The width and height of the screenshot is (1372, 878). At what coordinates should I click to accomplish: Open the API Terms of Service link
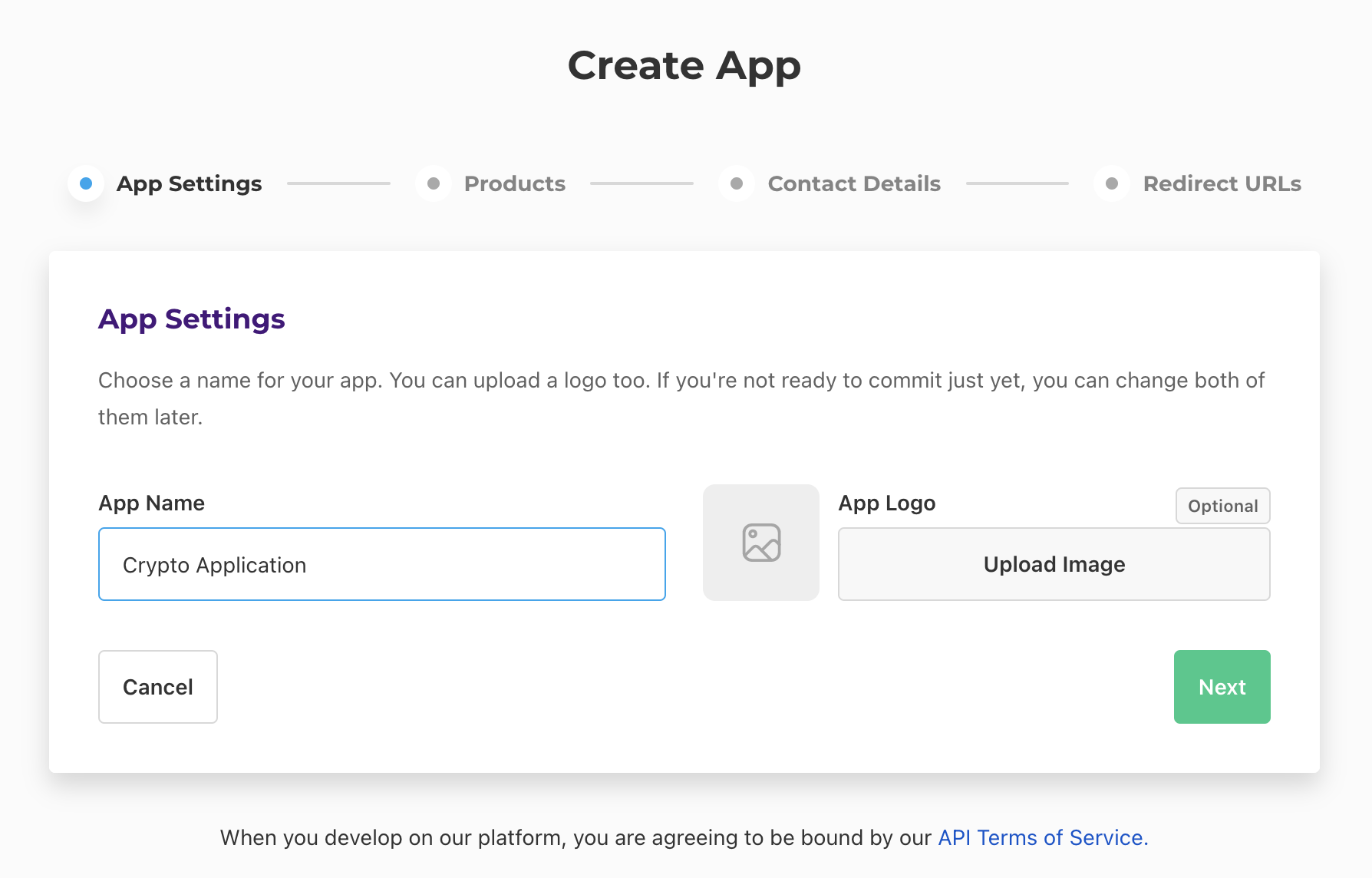(x=1043, y=837)
